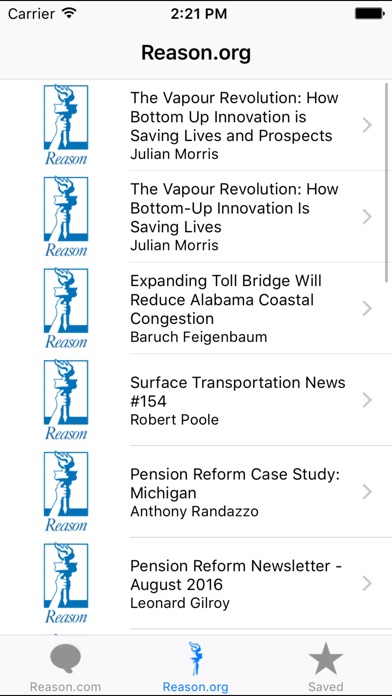The height and width of the screenshot is (696, 392).
Task: Tap chevron for Saving Lives and Prospects article
Action: coord(367,125)
